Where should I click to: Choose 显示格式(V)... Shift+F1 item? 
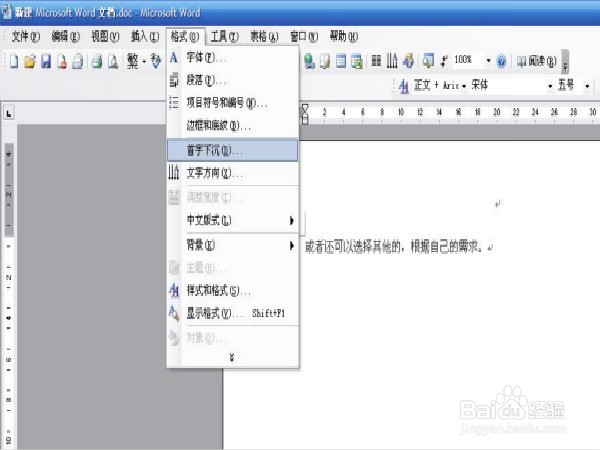(x=233, y=313)
